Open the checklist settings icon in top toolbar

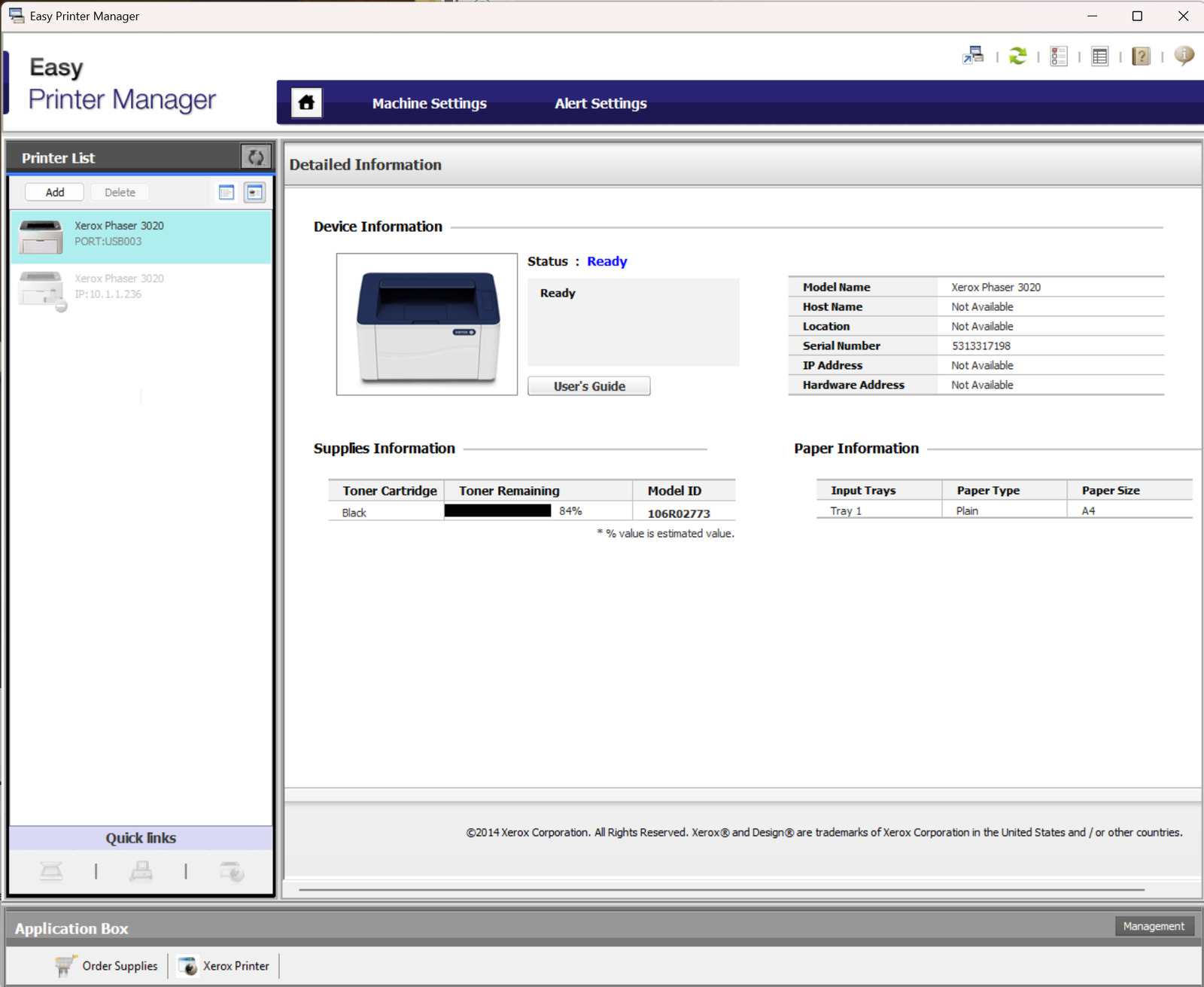coord(1059,56)
